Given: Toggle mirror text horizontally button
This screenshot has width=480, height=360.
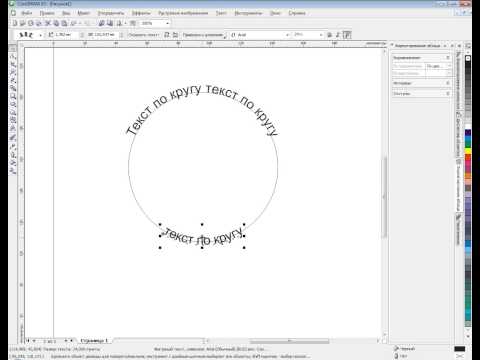Looking at the screenshot, I should point(167,35).
